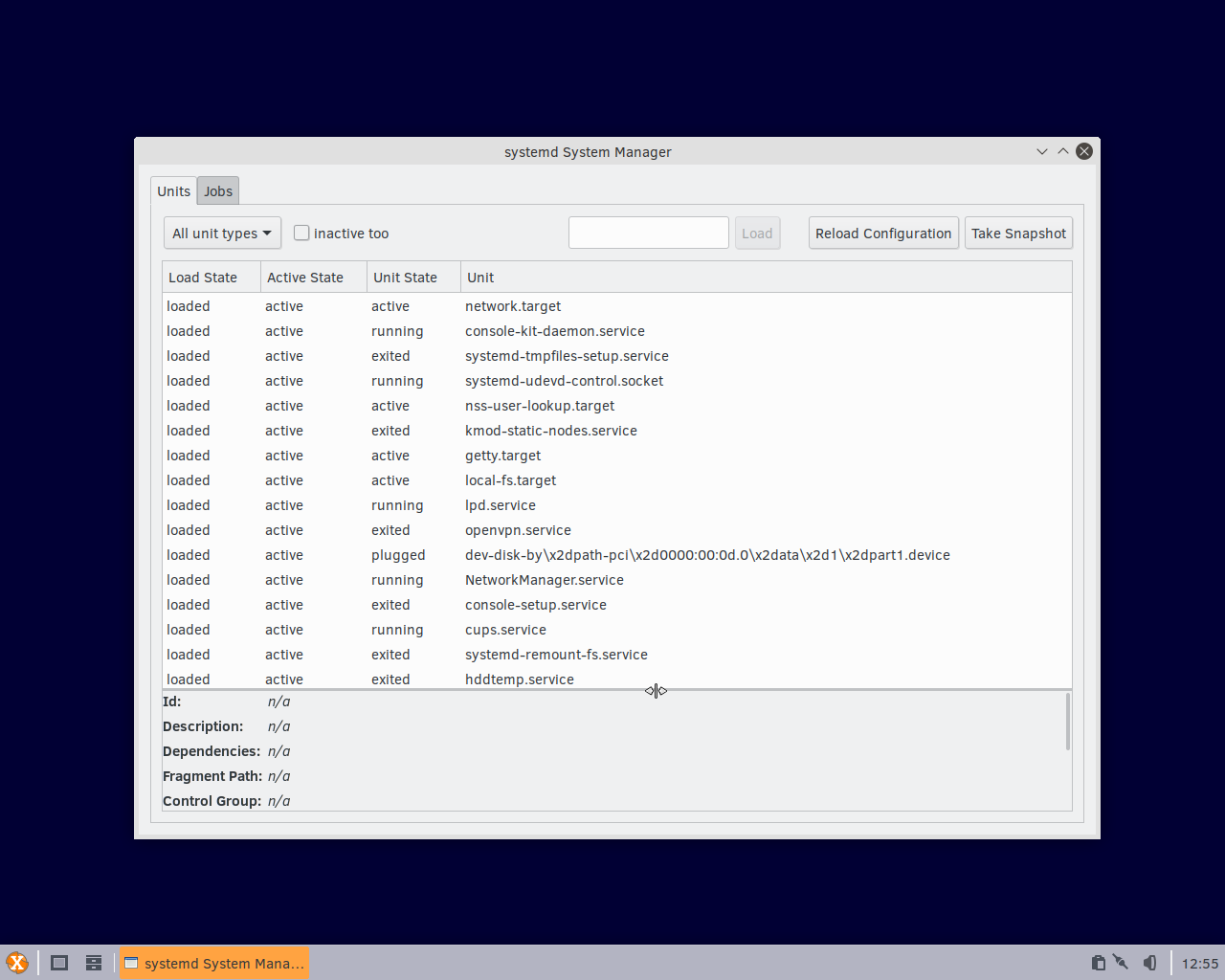The image size is (1225, 980).
Task: Close the systemd System Manager window
Action: (x=1084, y=151)
